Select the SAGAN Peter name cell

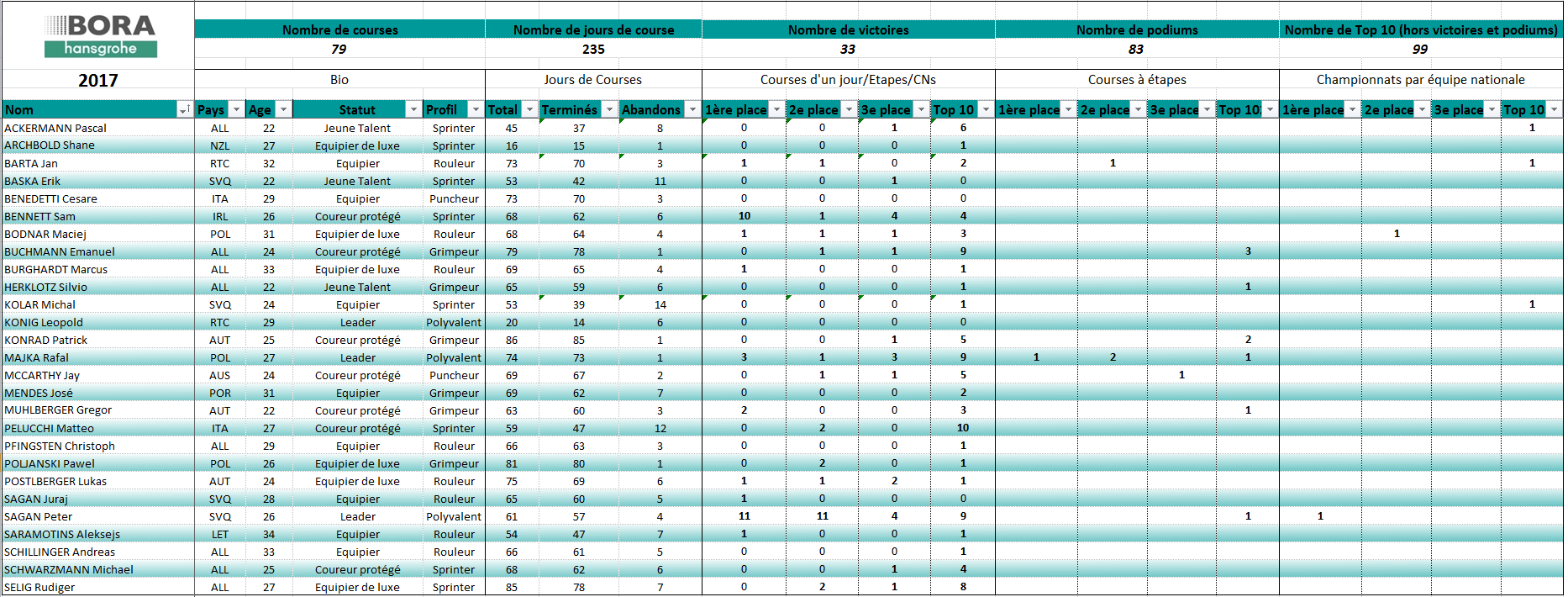point(98,516)
